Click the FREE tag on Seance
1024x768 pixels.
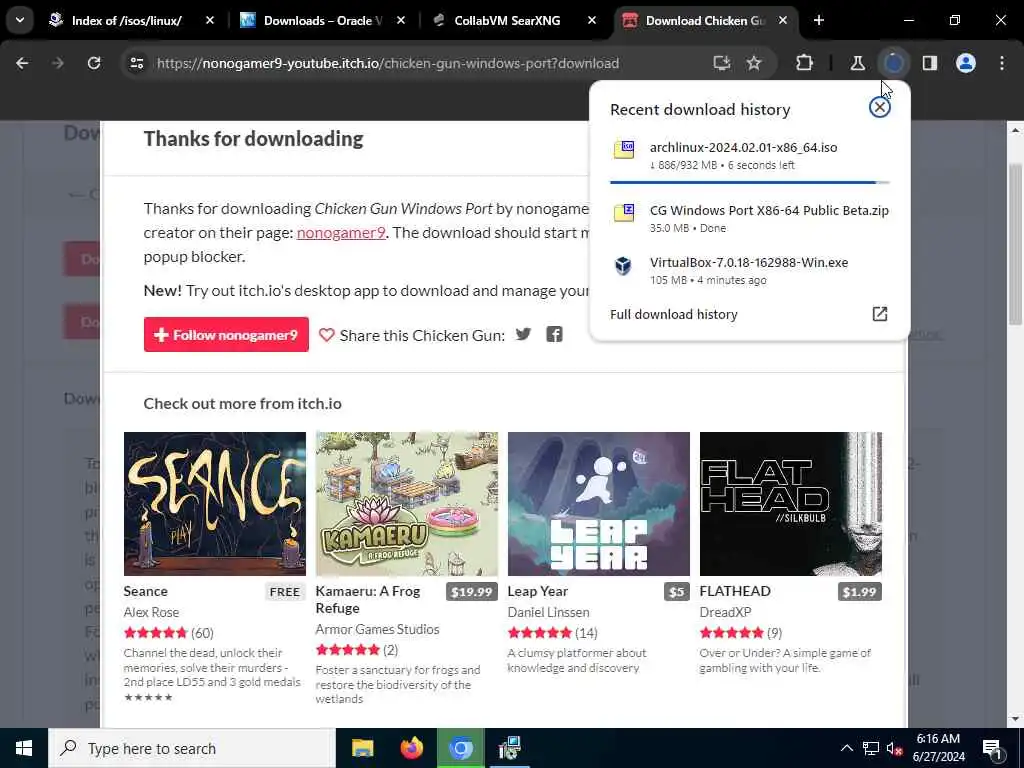285,592
